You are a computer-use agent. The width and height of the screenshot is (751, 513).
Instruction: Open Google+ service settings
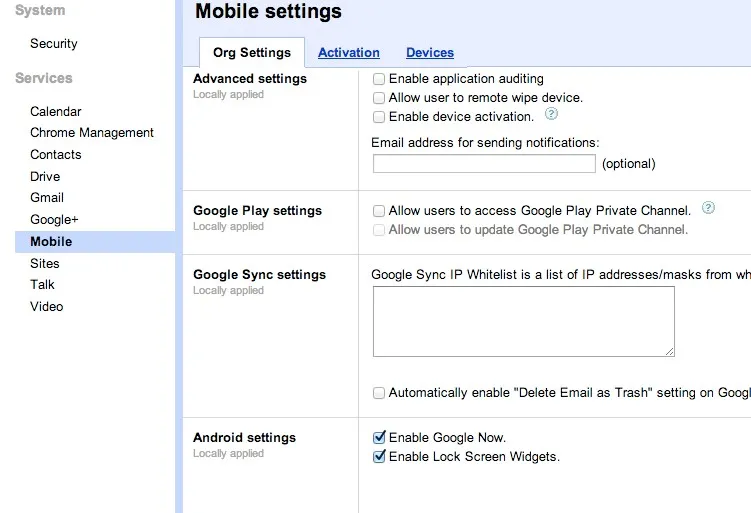tap(54, 220)
